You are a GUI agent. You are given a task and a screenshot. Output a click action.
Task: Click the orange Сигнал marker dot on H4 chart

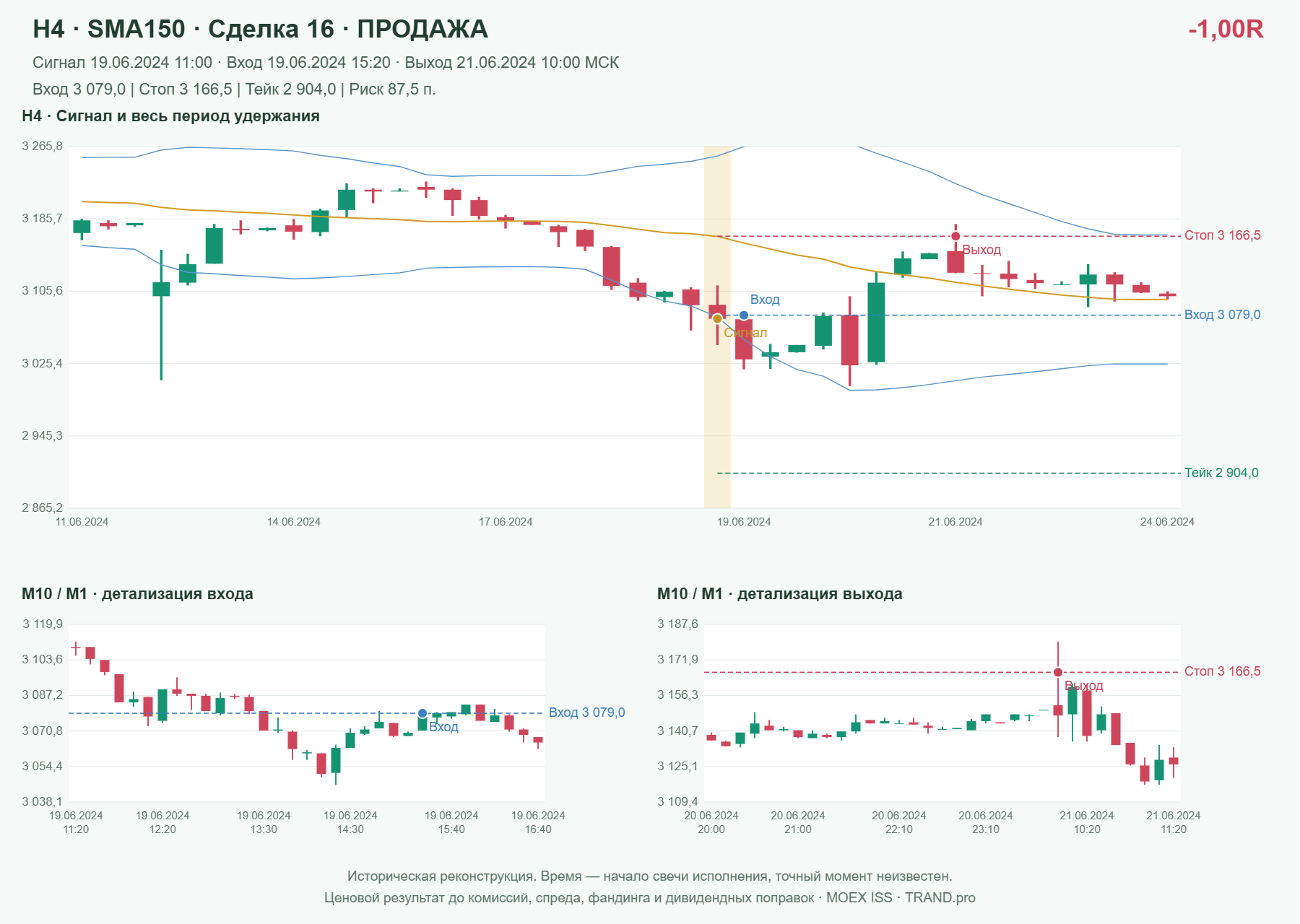pyautogui.click(x=717, y=318)
